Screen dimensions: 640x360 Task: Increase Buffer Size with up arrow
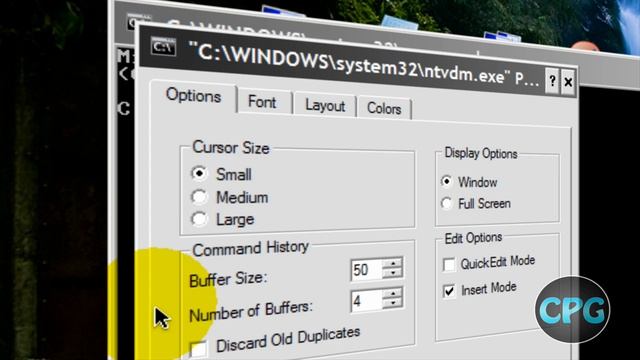(393, 263)
